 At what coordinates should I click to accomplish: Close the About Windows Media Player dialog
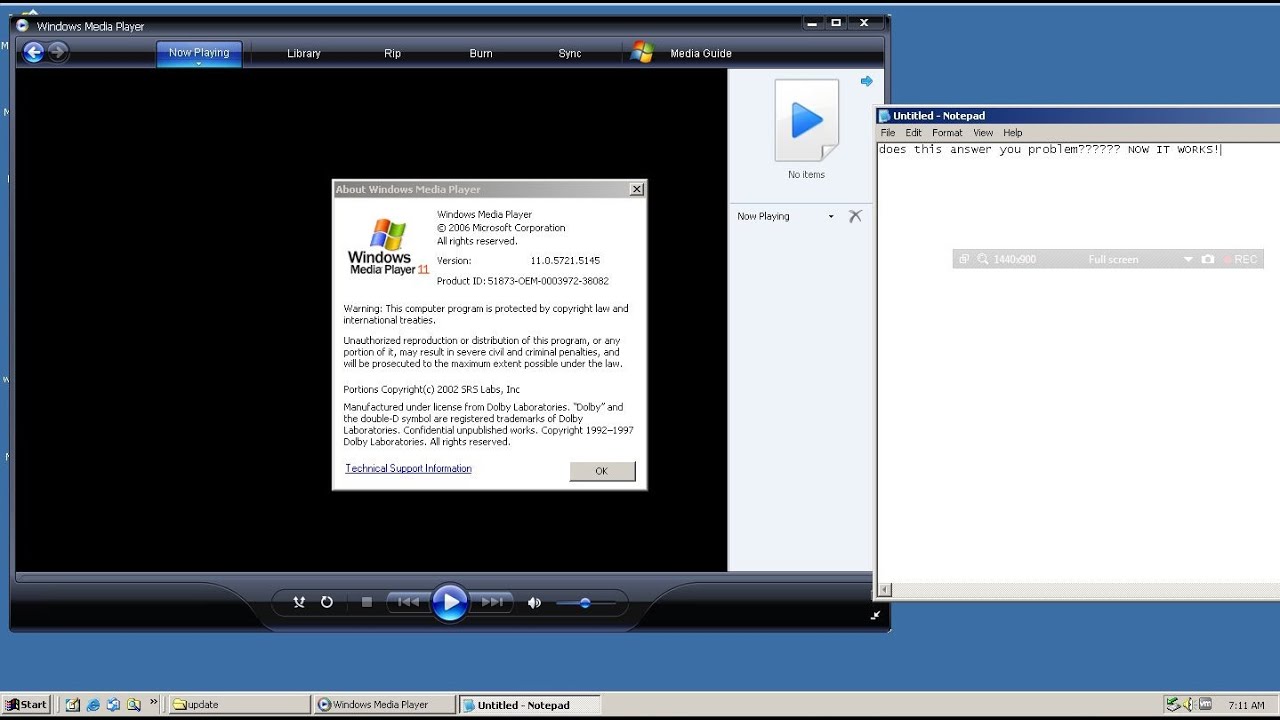click(637, 189)
